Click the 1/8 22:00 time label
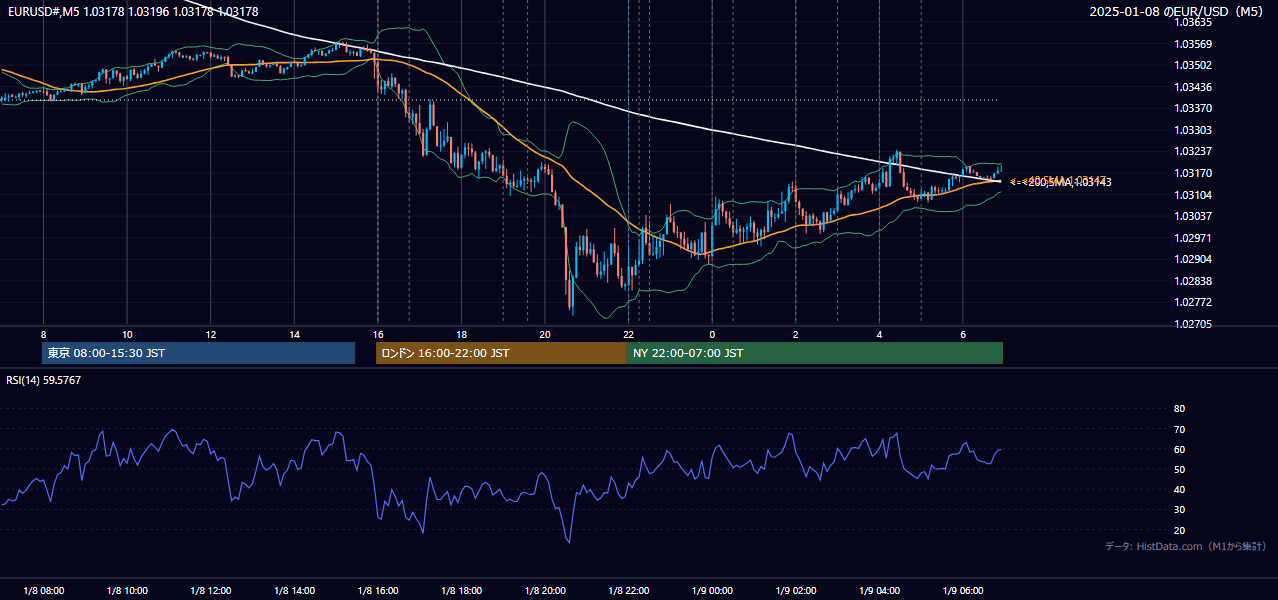 pos(628,590)
